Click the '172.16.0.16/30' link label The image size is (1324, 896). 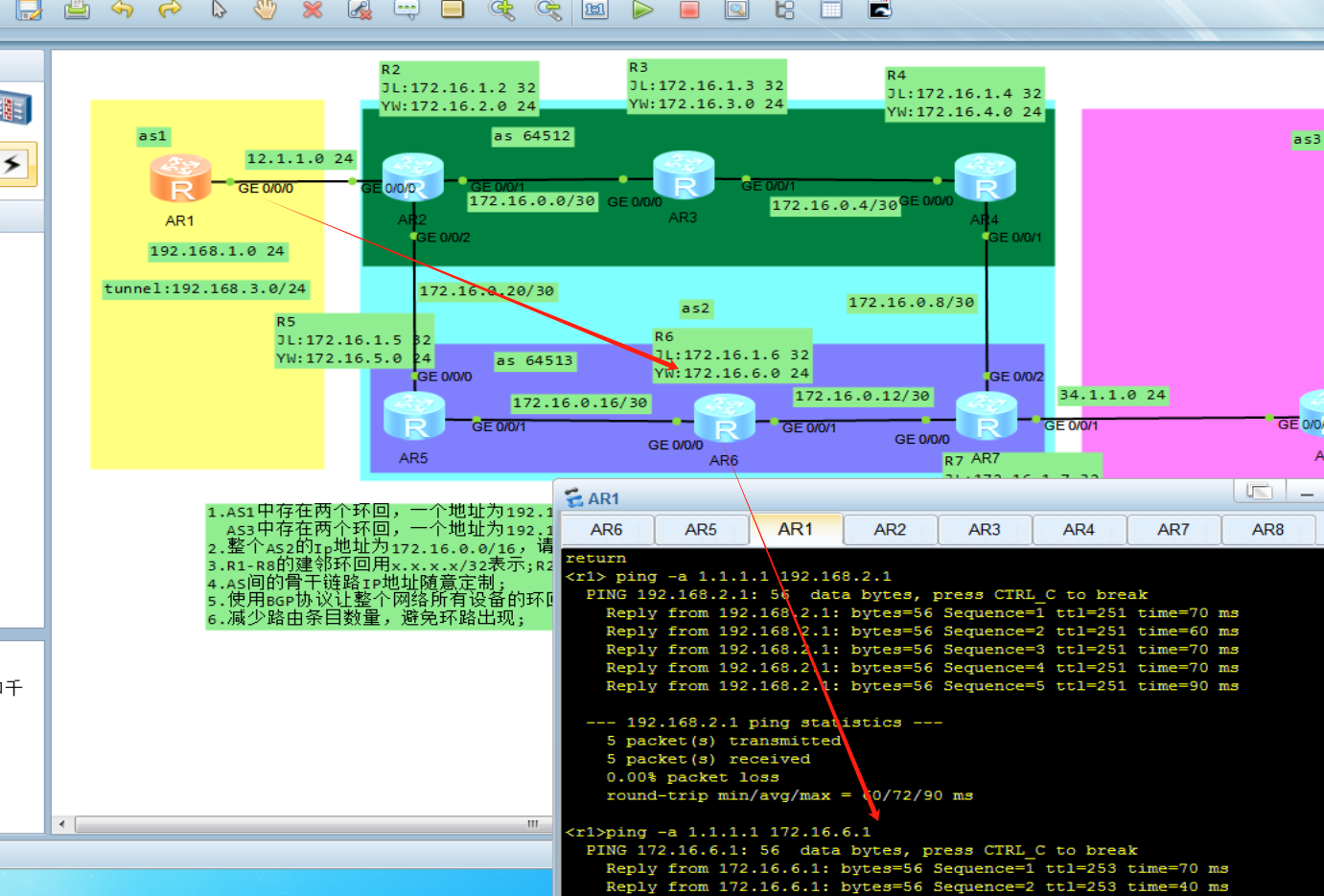(580, 403)
